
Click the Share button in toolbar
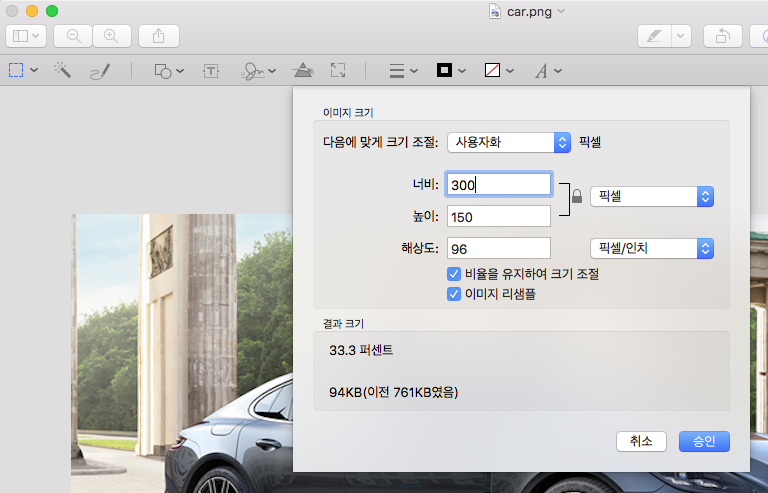coord(159,36)
